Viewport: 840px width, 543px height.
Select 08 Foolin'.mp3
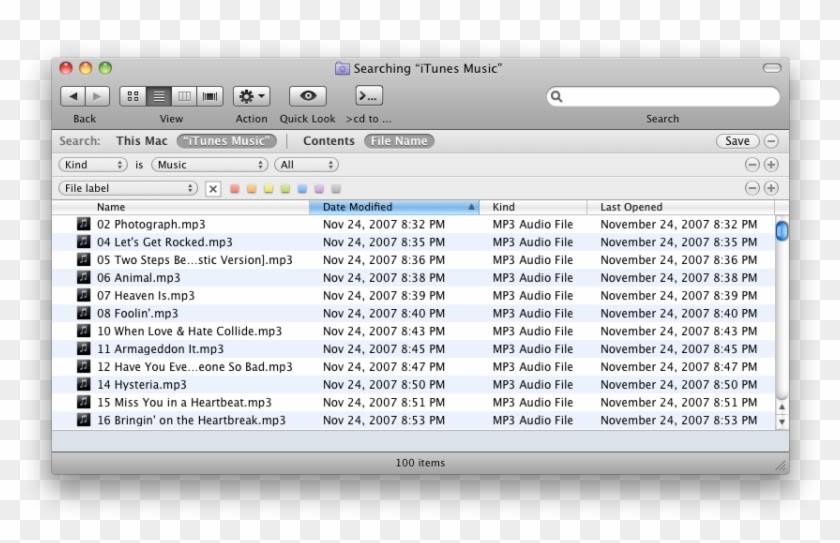click(x=414, y=313)
